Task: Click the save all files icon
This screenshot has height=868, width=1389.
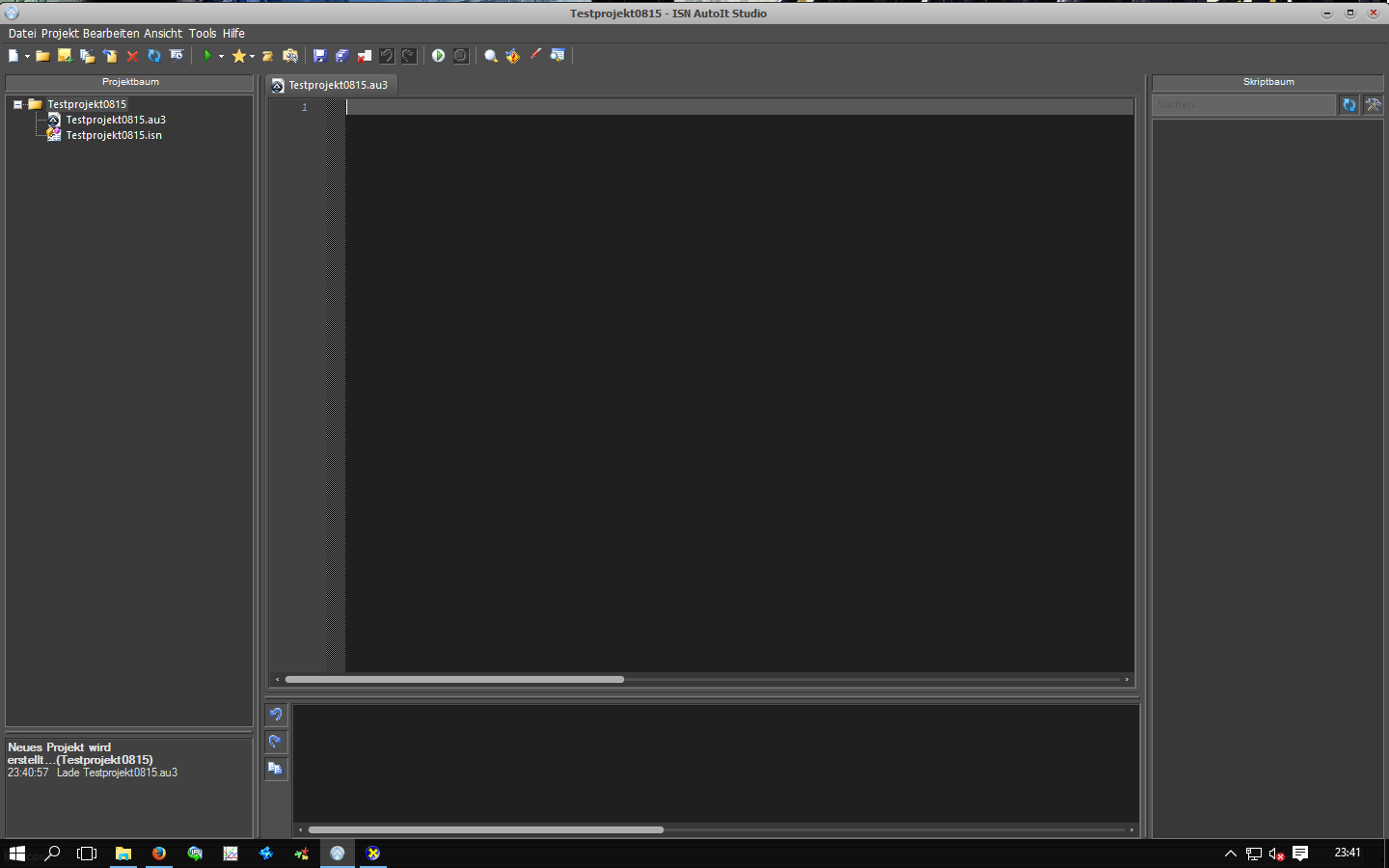Action: pyautogui.click(x=341, y=56)
